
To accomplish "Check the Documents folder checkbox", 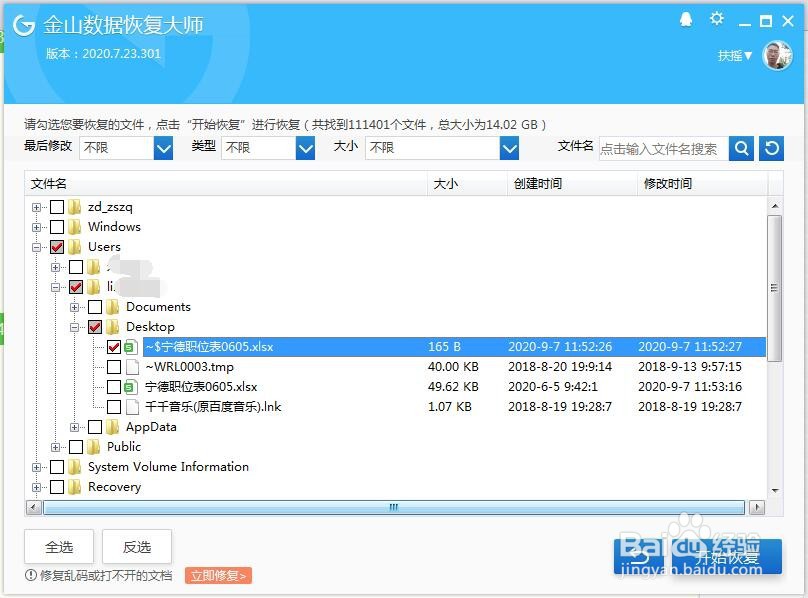I will coord(95,307).
